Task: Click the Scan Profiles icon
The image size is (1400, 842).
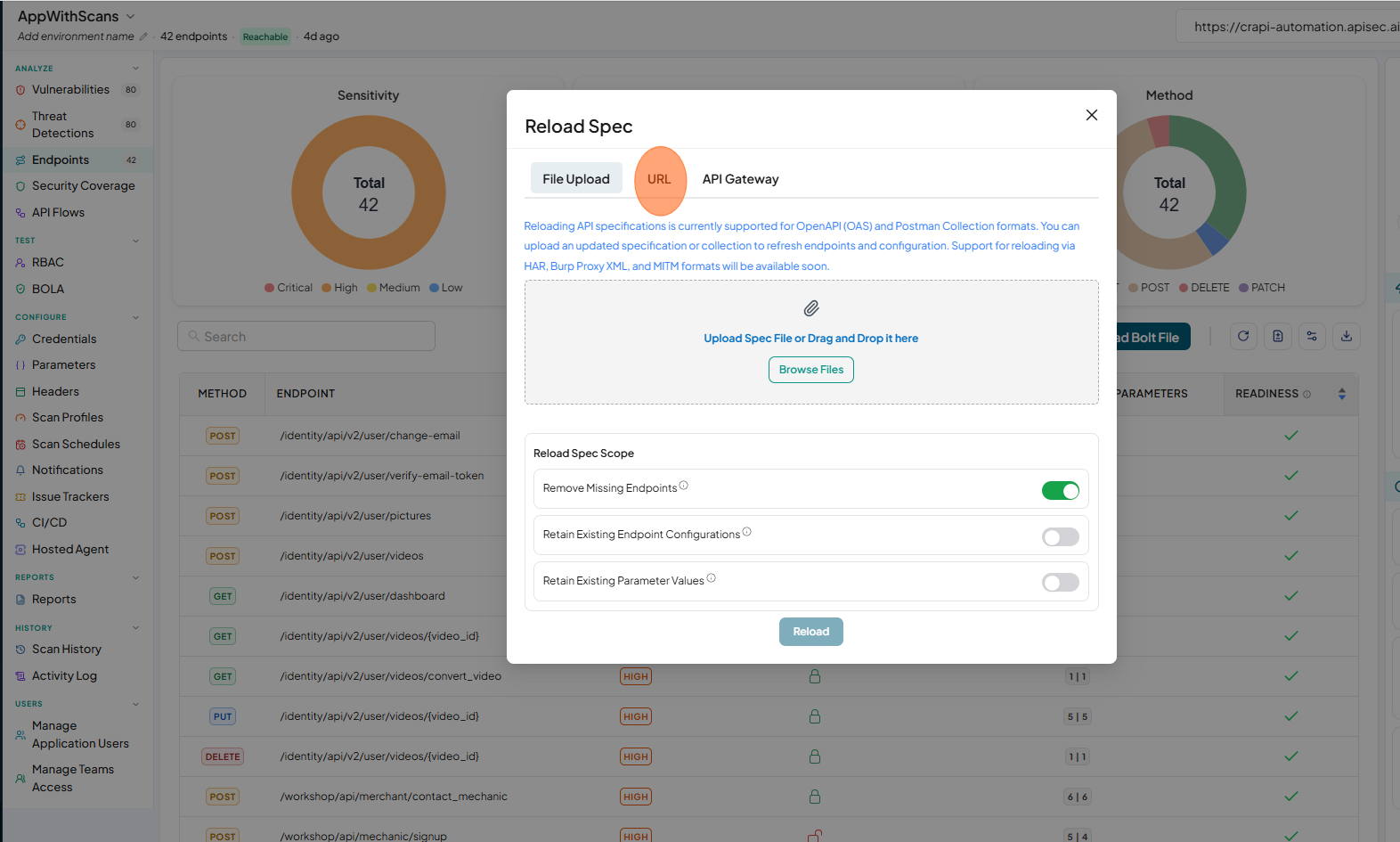Action: click(x=20, y=418)
